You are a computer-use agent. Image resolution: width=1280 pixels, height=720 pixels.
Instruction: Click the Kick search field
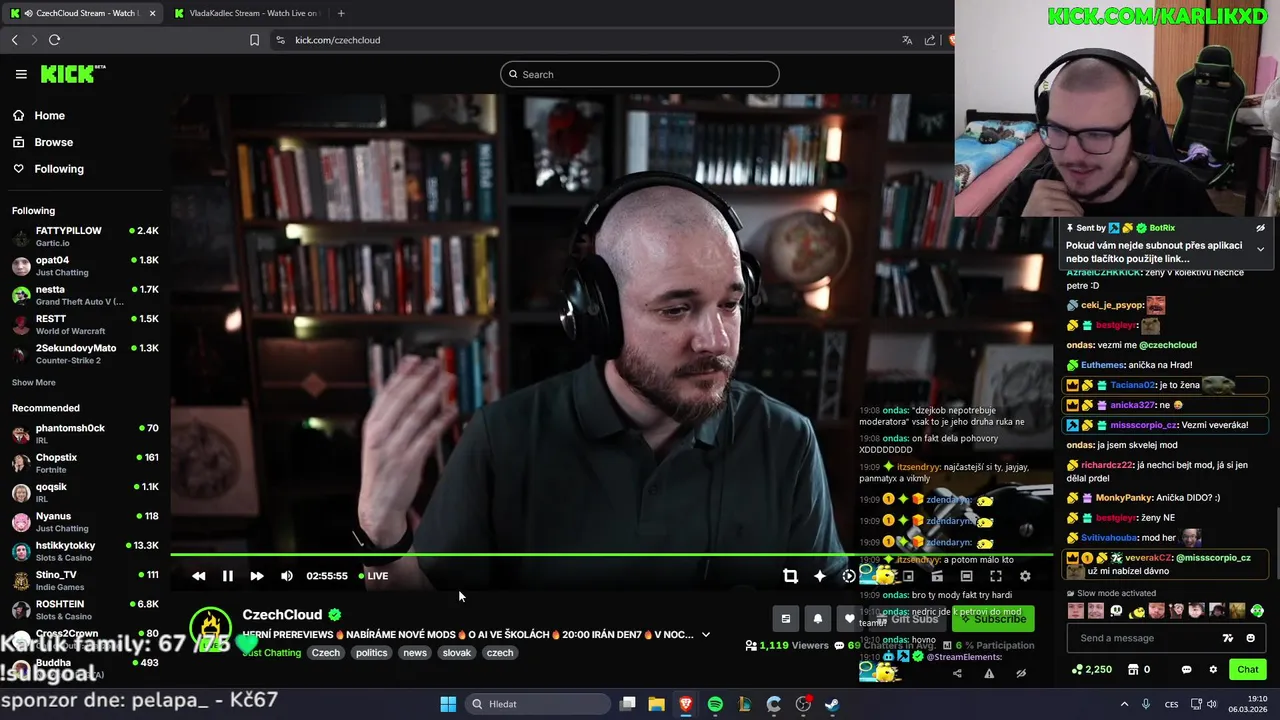pyautogui.click(x=640, y=74)
